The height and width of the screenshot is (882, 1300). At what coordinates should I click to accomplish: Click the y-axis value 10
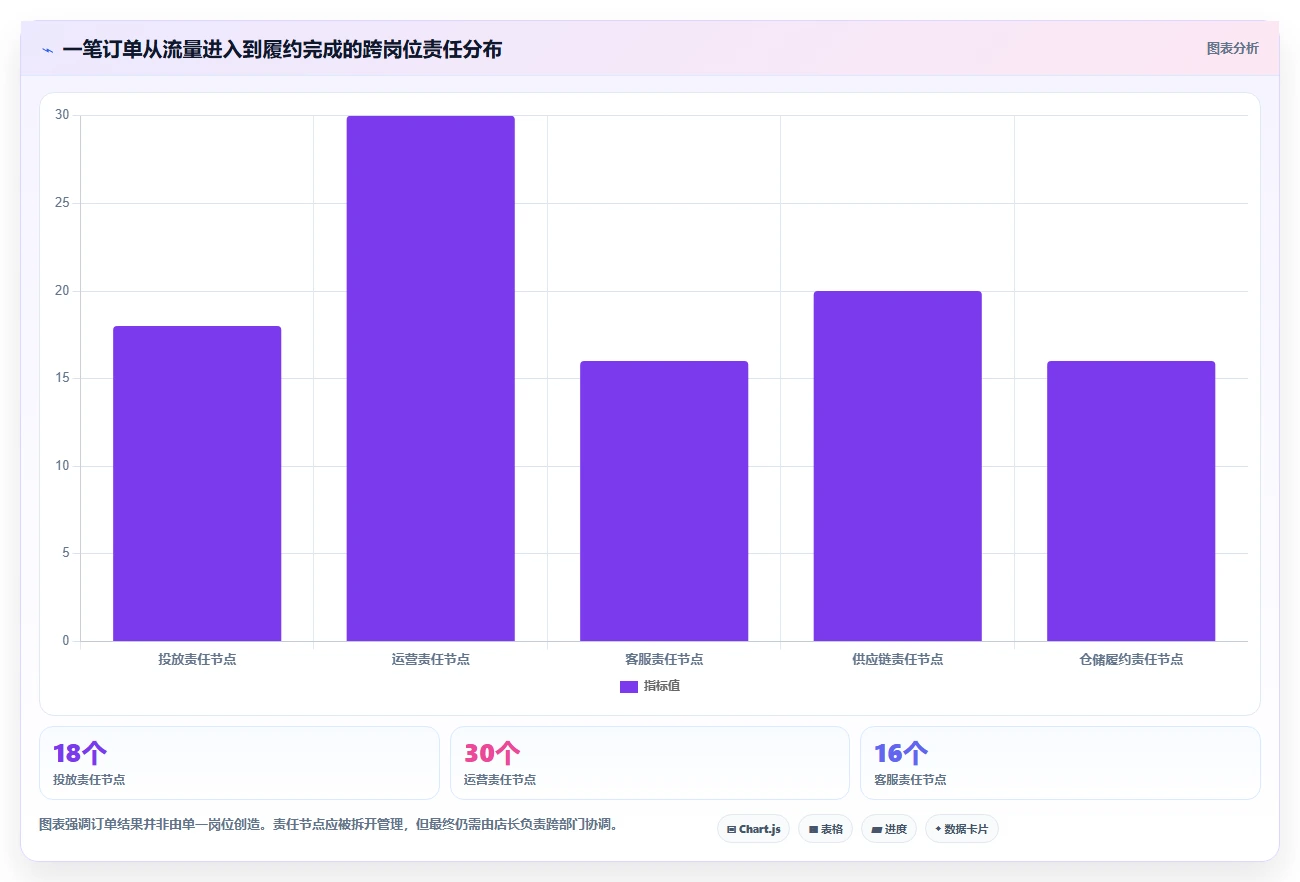pos(63,466)
